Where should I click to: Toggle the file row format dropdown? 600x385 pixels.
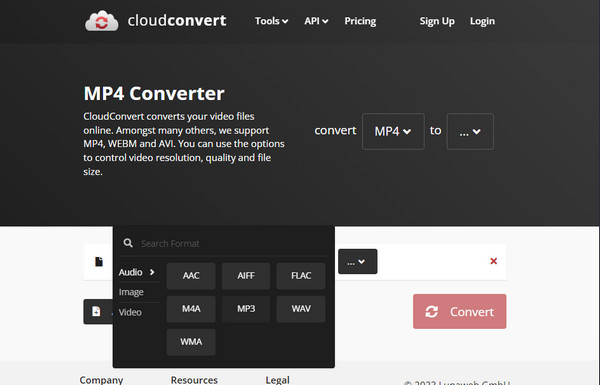357,262
